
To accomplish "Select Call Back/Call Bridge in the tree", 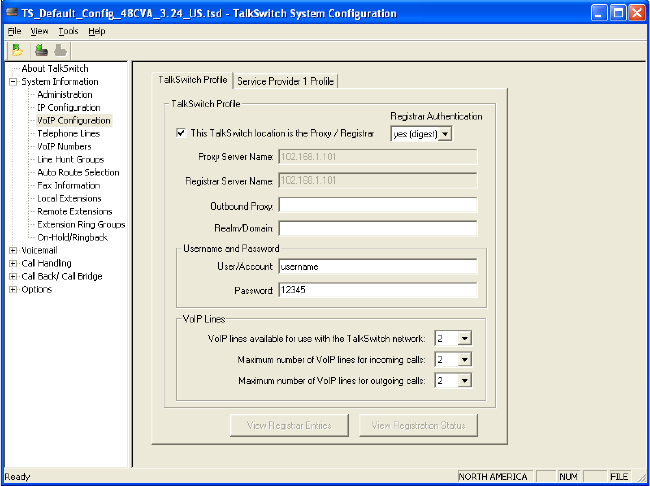I will click(x=62, y=277).
